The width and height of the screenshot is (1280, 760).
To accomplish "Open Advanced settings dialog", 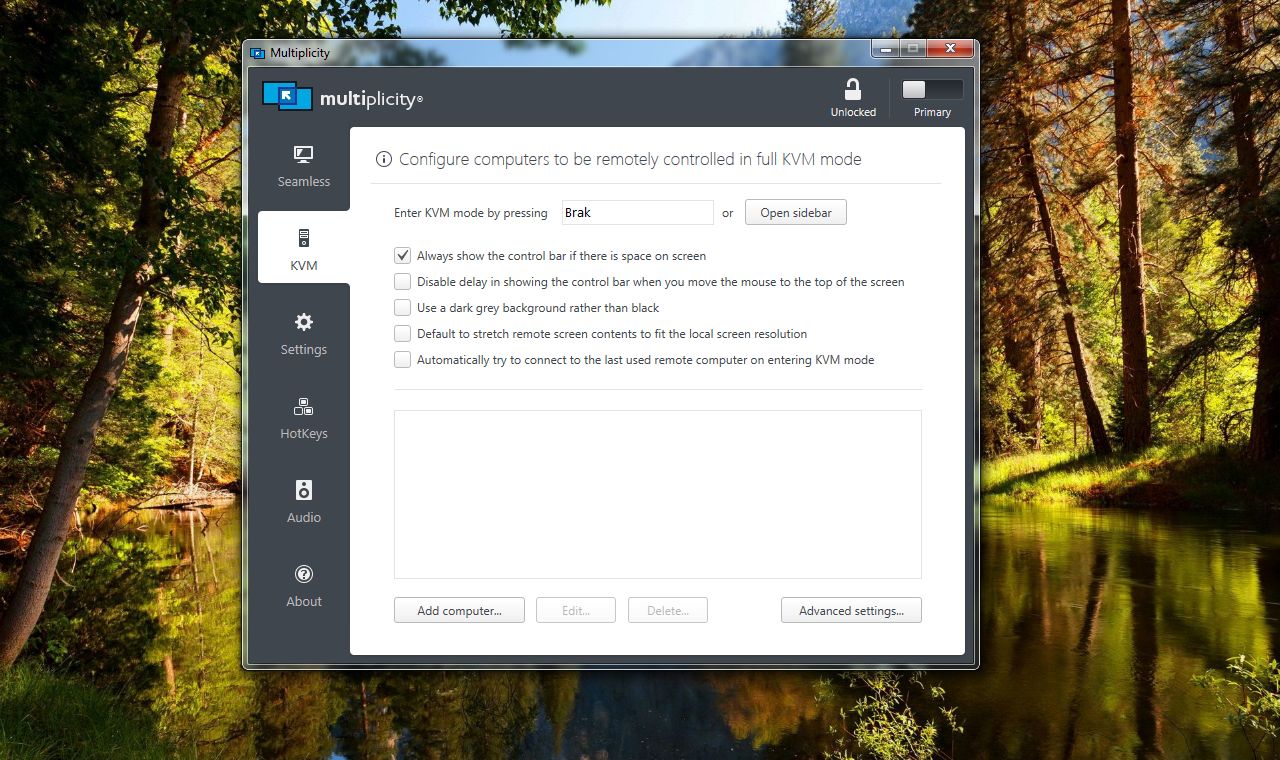I will 851,610.
